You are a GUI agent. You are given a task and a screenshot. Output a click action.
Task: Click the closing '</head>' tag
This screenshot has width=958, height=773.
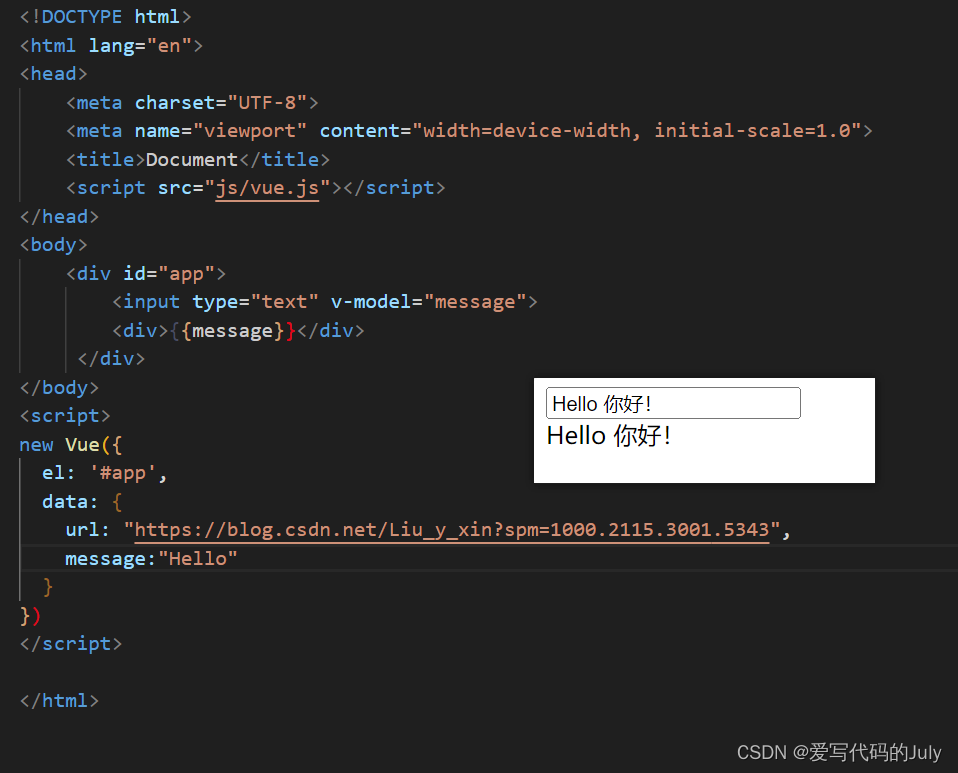click(59, 217)
